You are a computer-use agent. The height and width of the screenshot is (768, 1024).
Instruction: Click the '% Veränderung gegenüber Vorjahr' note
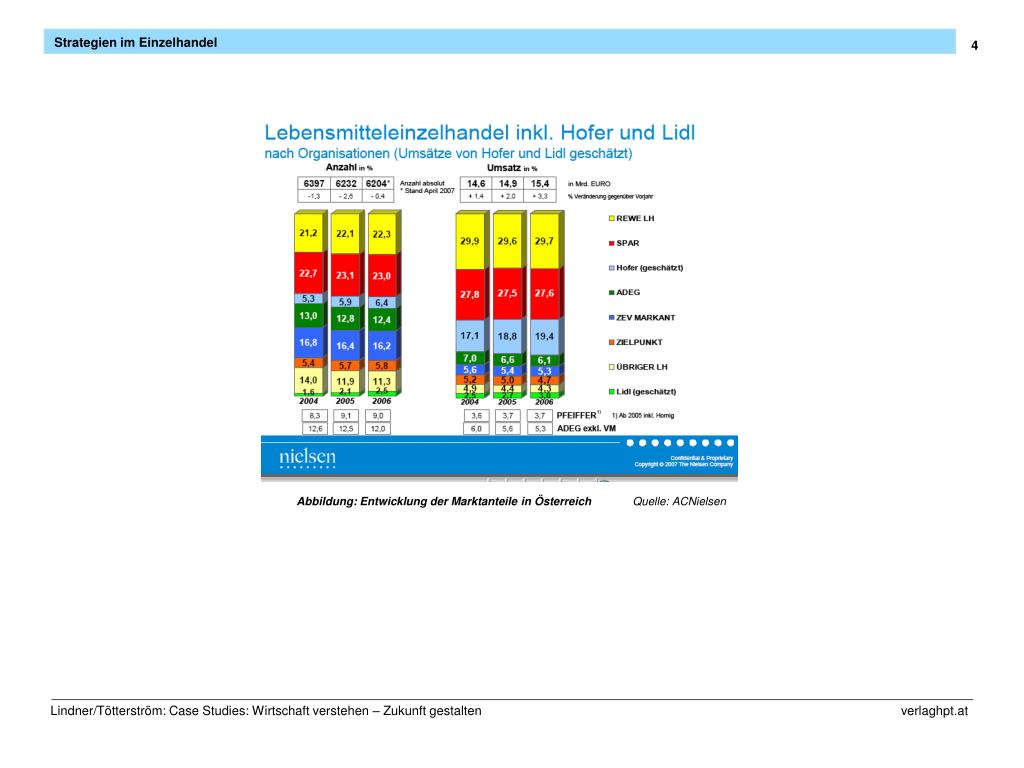[610, 197]
